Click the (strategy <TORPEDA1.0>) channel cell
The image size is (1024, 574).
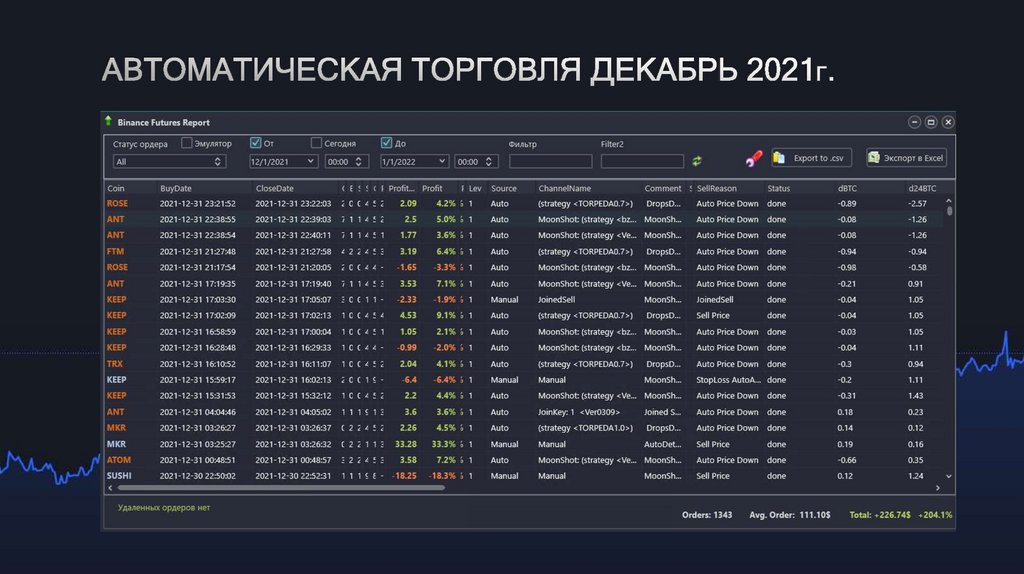coord(585,428)
